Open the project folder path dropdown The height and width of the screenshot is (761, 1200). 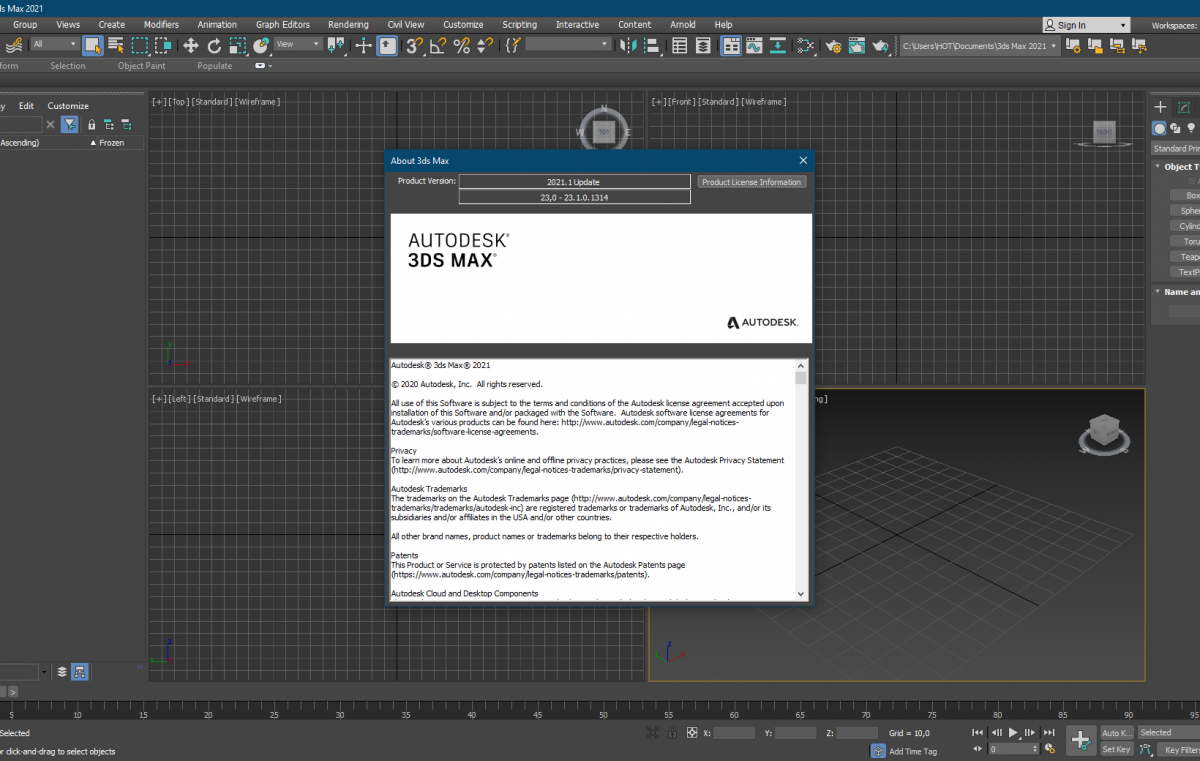click(979, 45)
